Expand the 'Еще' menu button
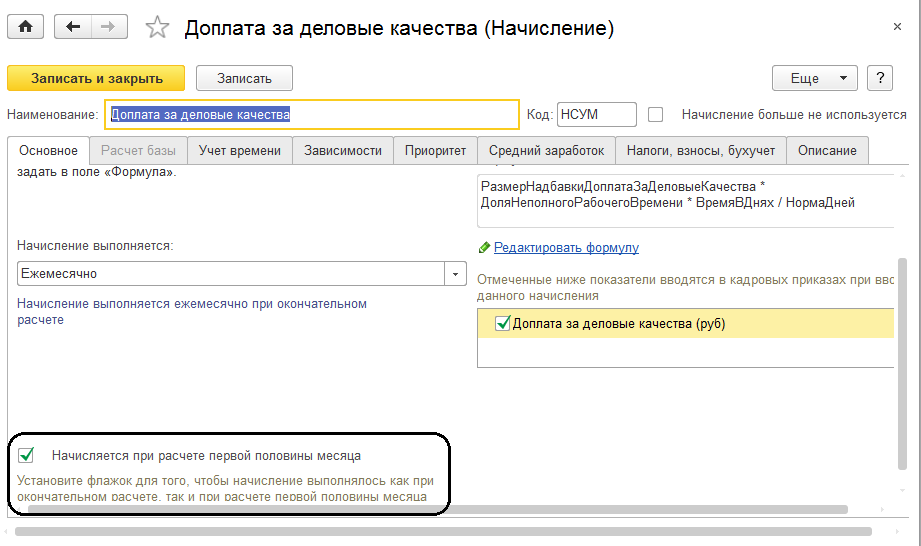 (815, 78)
